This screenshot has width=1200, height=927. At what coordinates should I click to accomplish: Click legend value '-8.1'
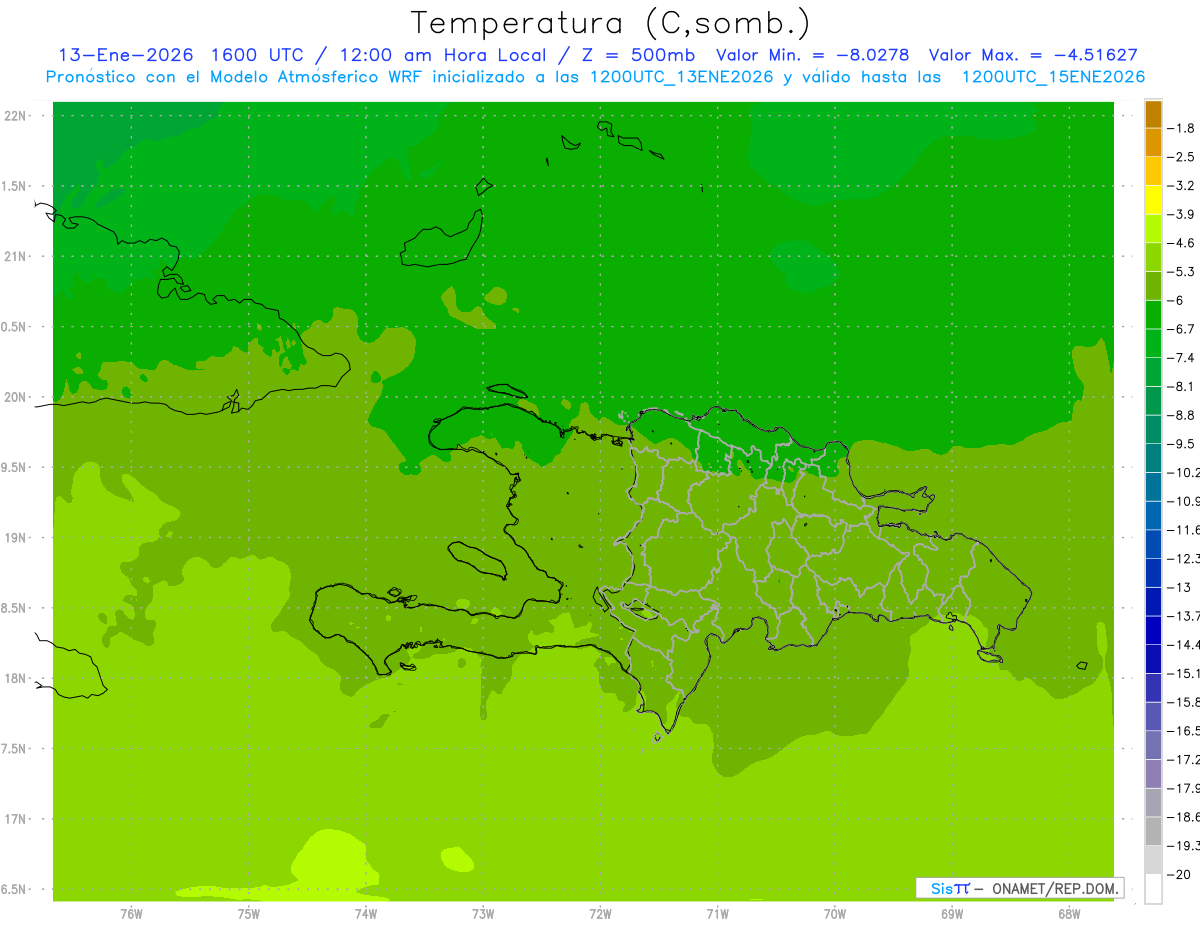click(1182, 386)
